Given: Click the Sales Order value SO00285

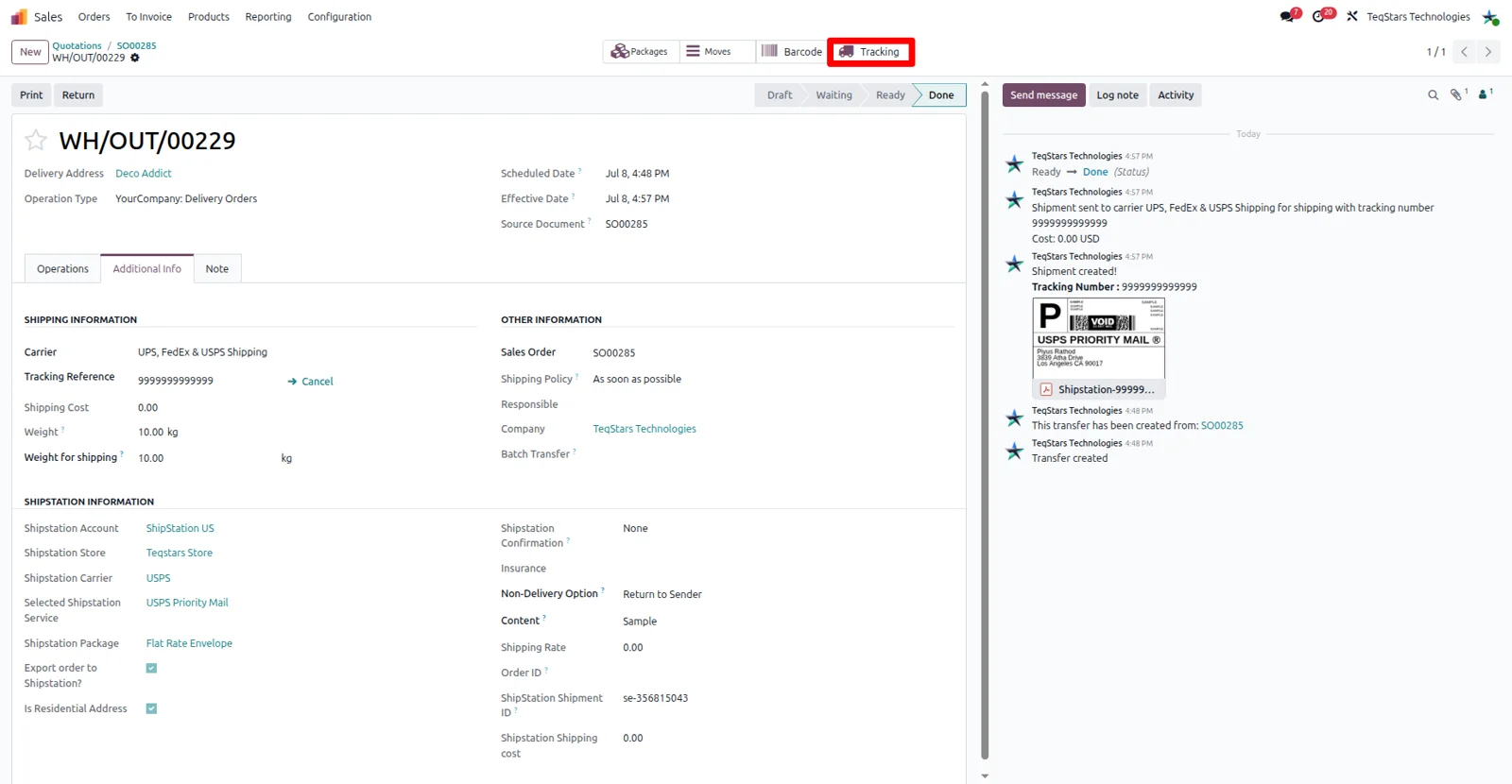Looking at the screenshot, I should (614, 353).
